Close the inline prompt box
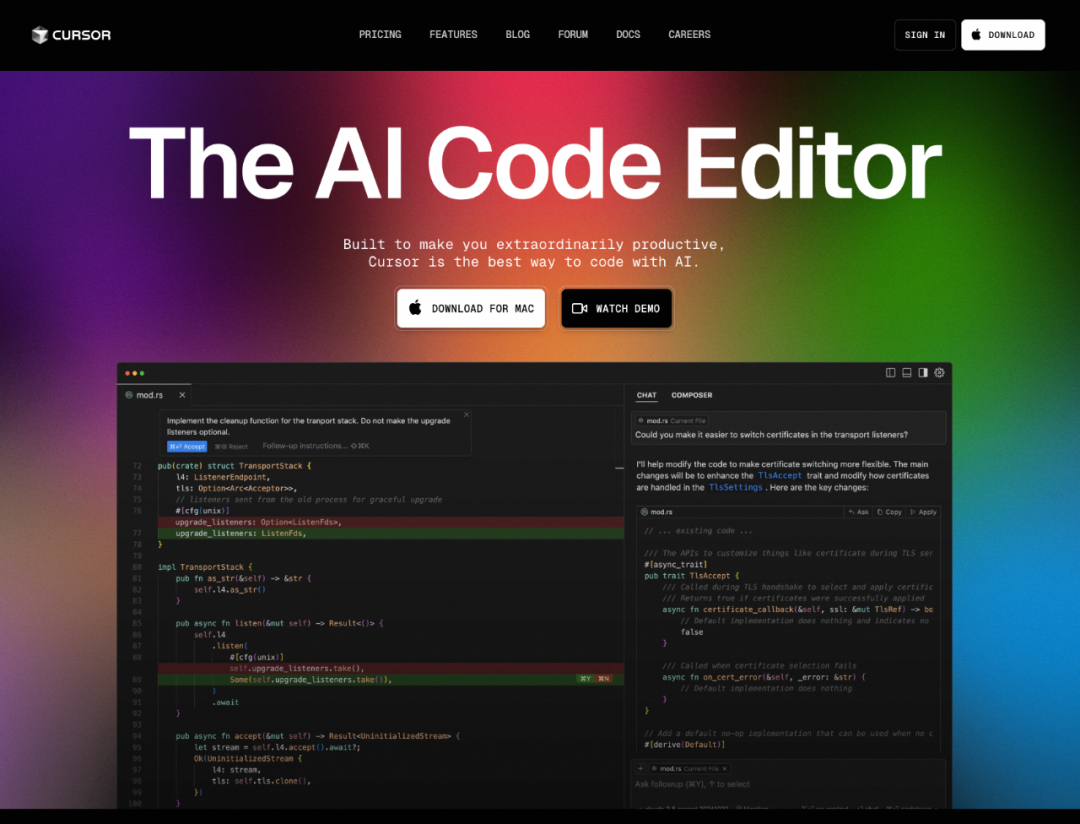 (466, 415)
